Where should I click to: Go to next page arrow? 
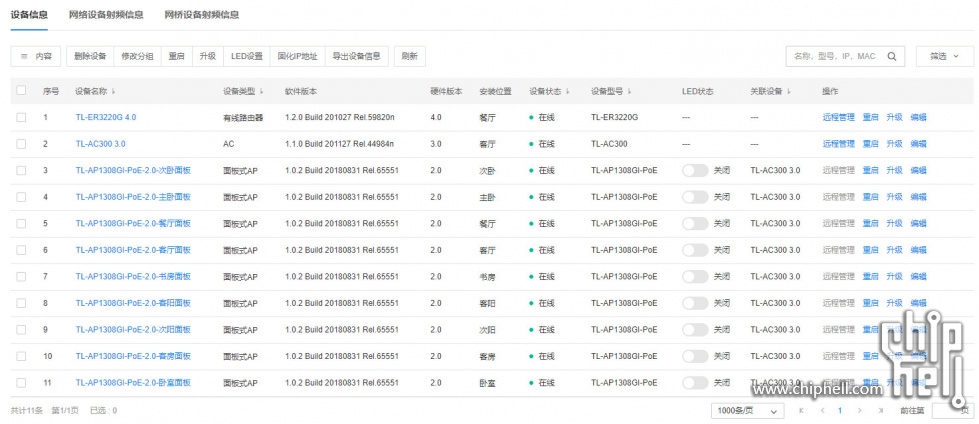point(860,410)
